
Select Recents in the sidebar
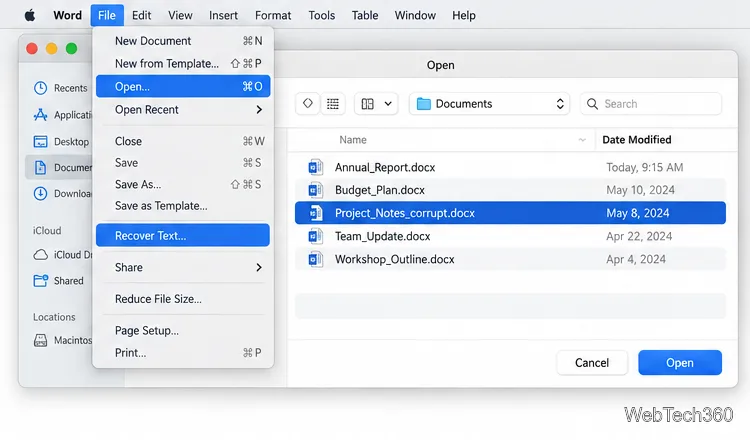point(60,88)
